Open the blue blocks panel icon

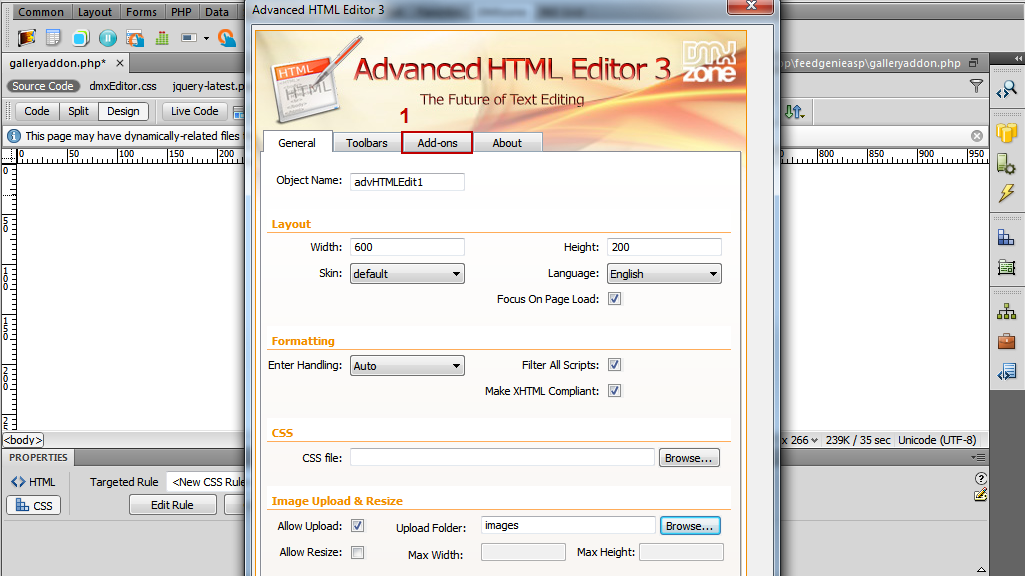[1007, 238]
